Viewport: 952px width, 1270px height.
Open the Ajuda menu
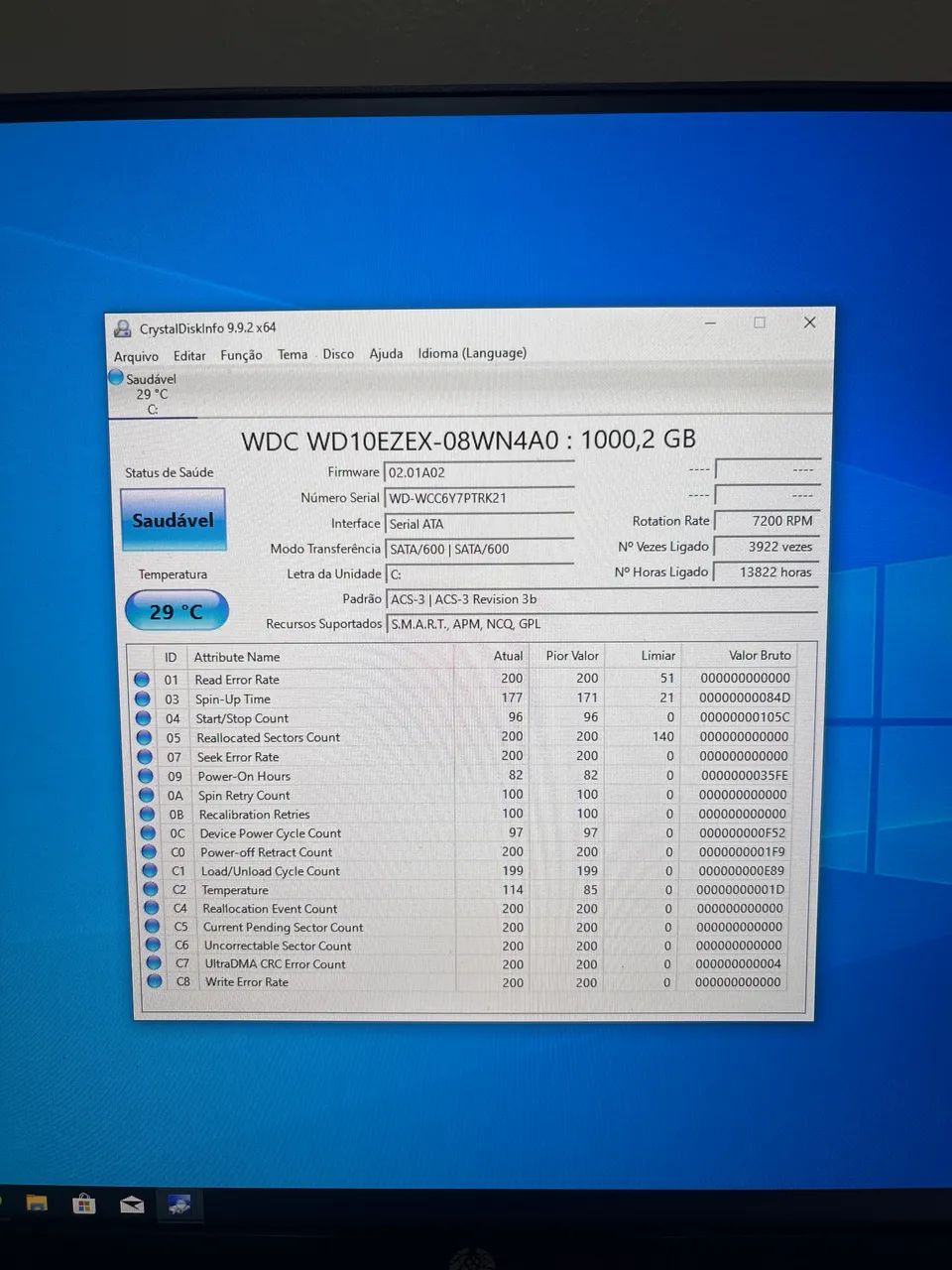[x=386, y=353]
